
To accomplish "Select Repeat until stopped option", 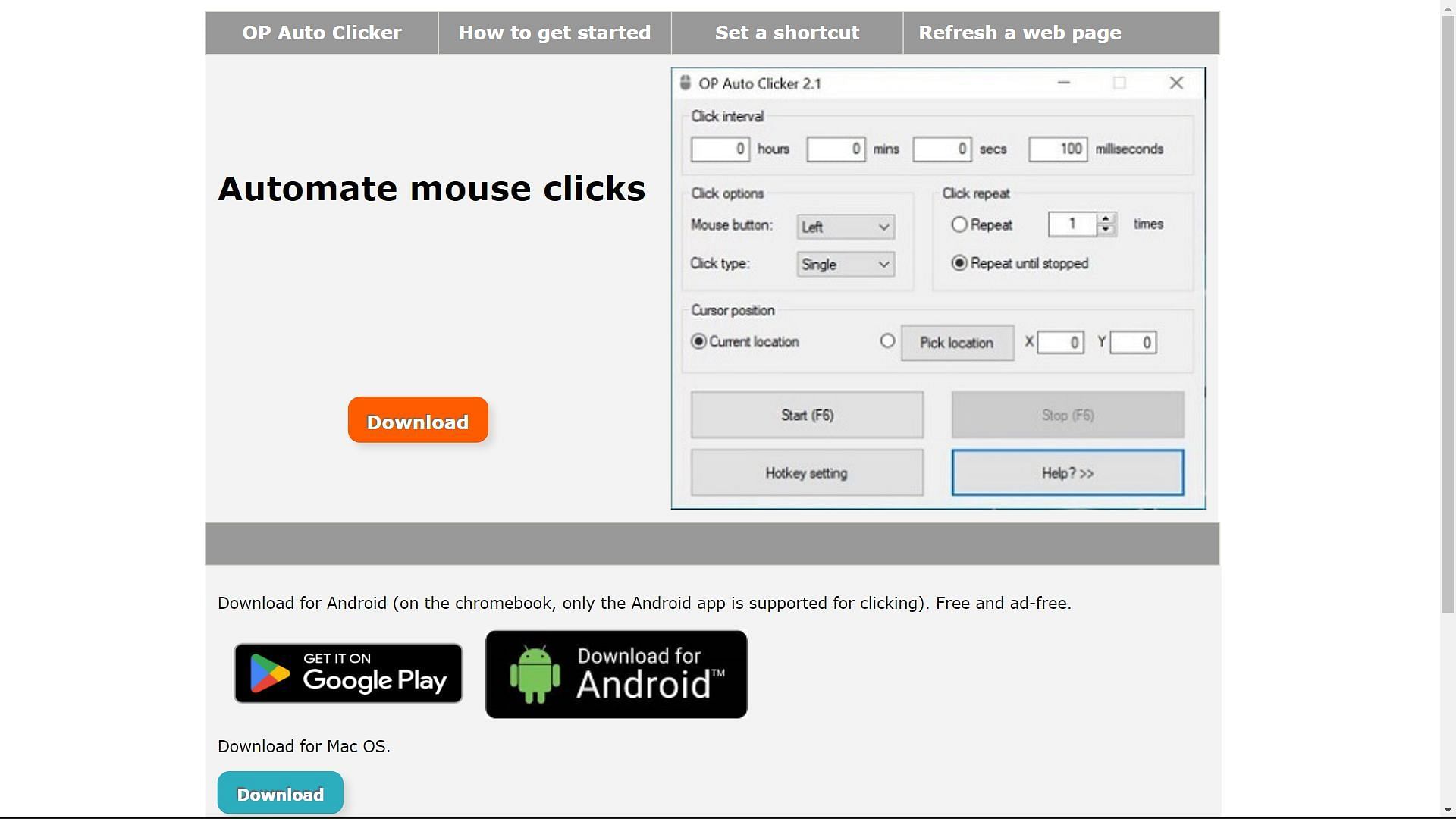I will (x=958, y=263).
